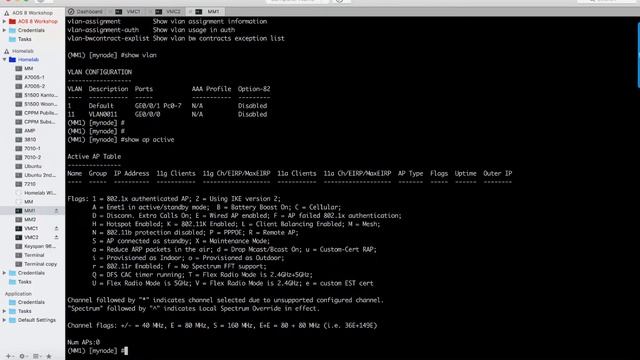
Task: Click the 'Active AP Table' heading
Action: (x=94, y=156)
